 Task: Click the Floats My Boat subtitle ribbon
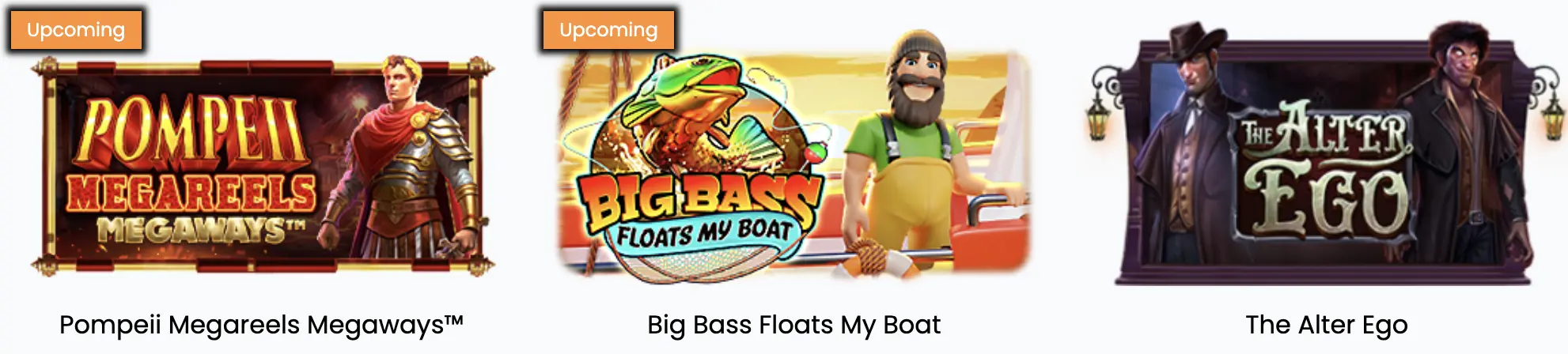coord(704,233)
